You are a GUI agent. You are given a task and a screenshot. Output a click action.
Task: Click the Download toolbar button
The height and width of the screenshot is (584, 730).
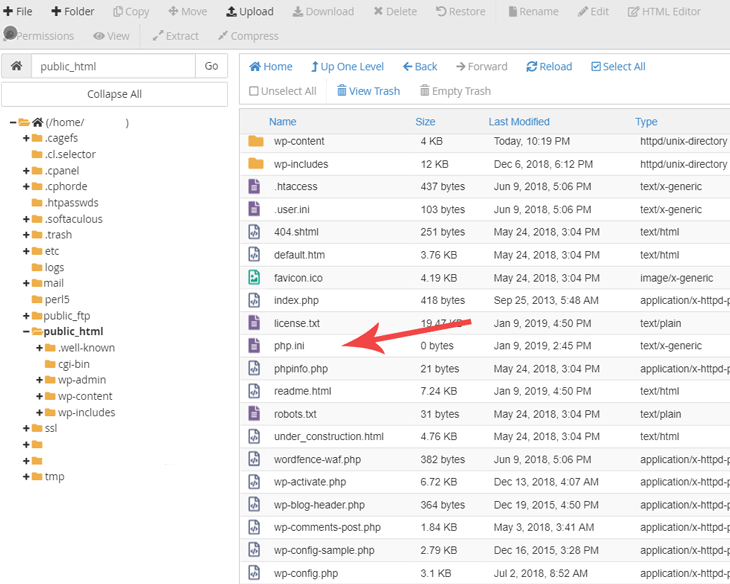click(323, 12)
